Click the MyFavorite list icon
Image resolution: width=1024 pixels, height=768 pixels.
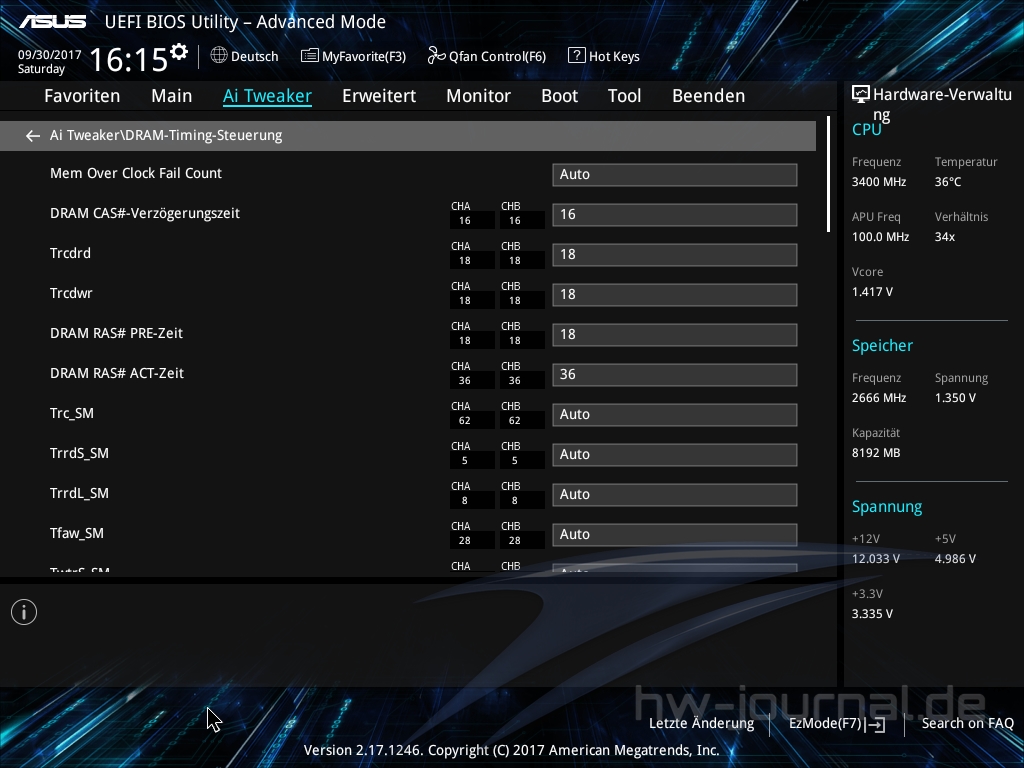tap(310, 56)
